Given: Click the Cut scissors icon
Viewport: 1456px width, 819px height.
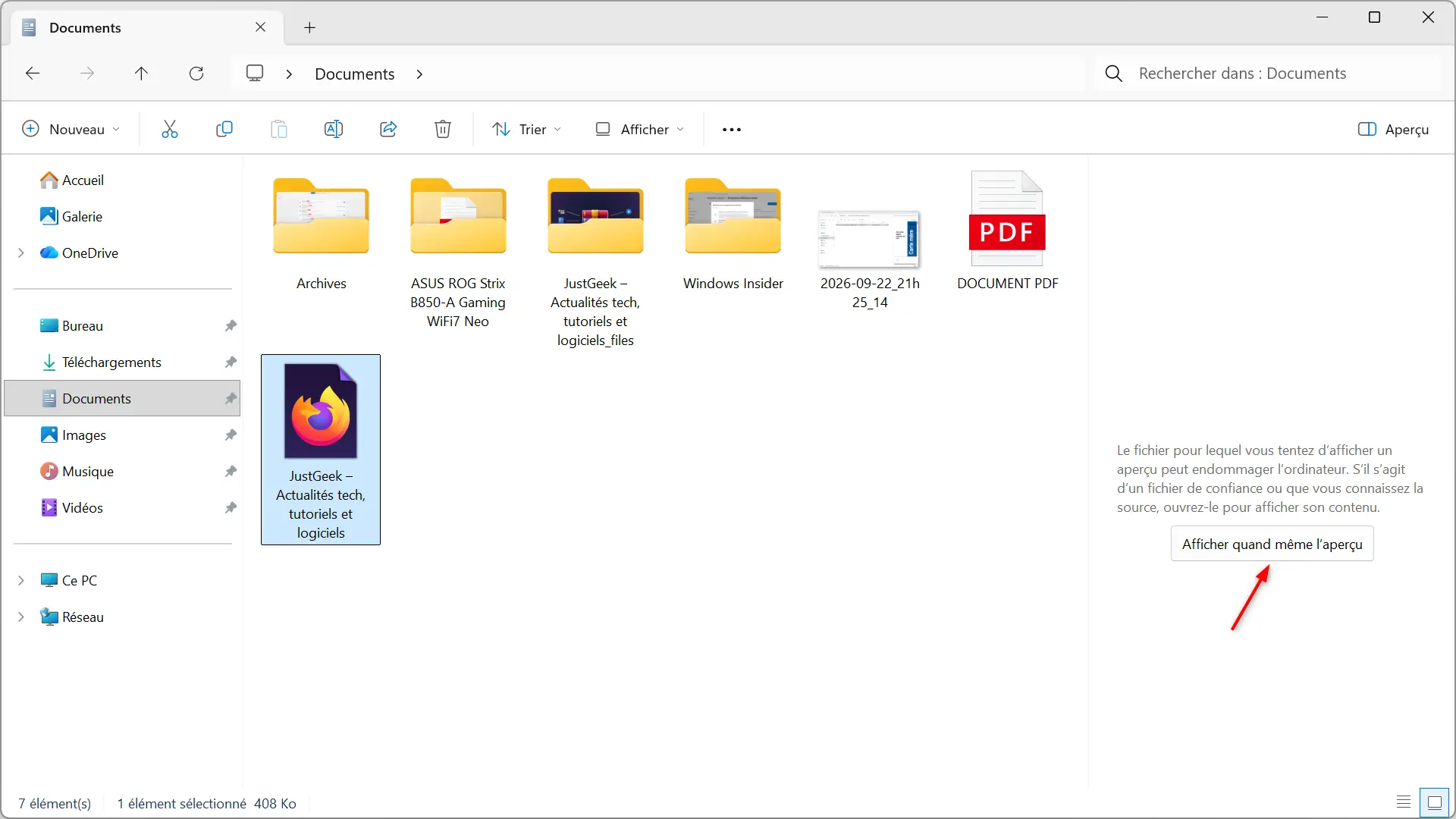Looking at the screenshot, I should [170, 129].
